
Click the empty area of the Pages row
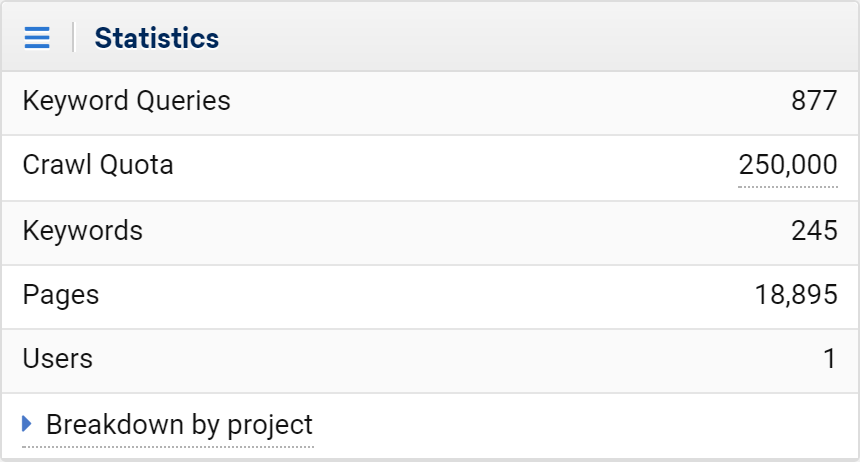pos(427,295)
